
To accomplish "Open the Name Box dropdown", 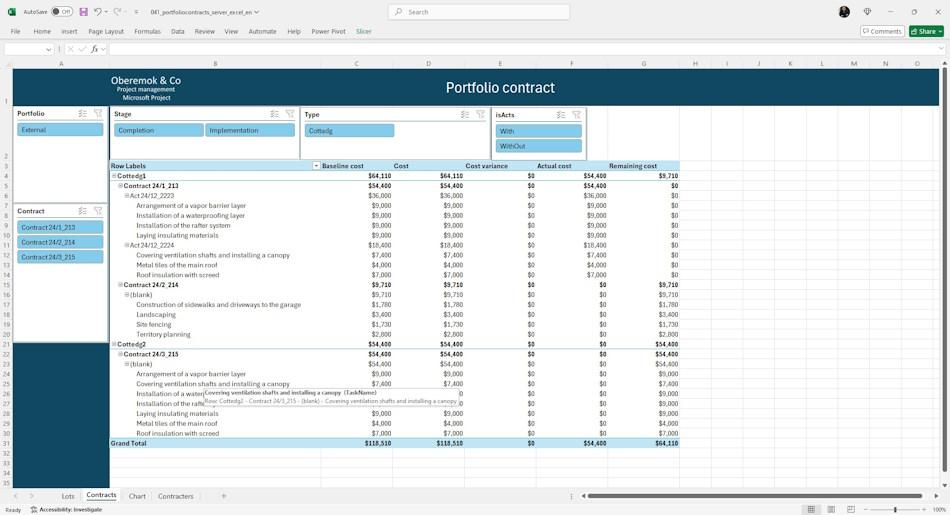I will 48,50.
